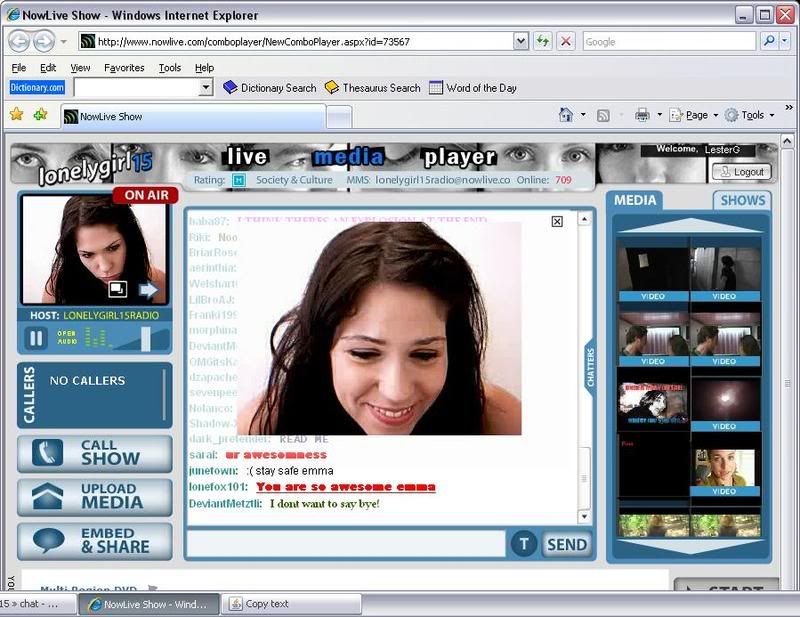Viewport: 800px width, 617px height.
Task: Click the chat message input field
Action: click(x=346, y=544)
